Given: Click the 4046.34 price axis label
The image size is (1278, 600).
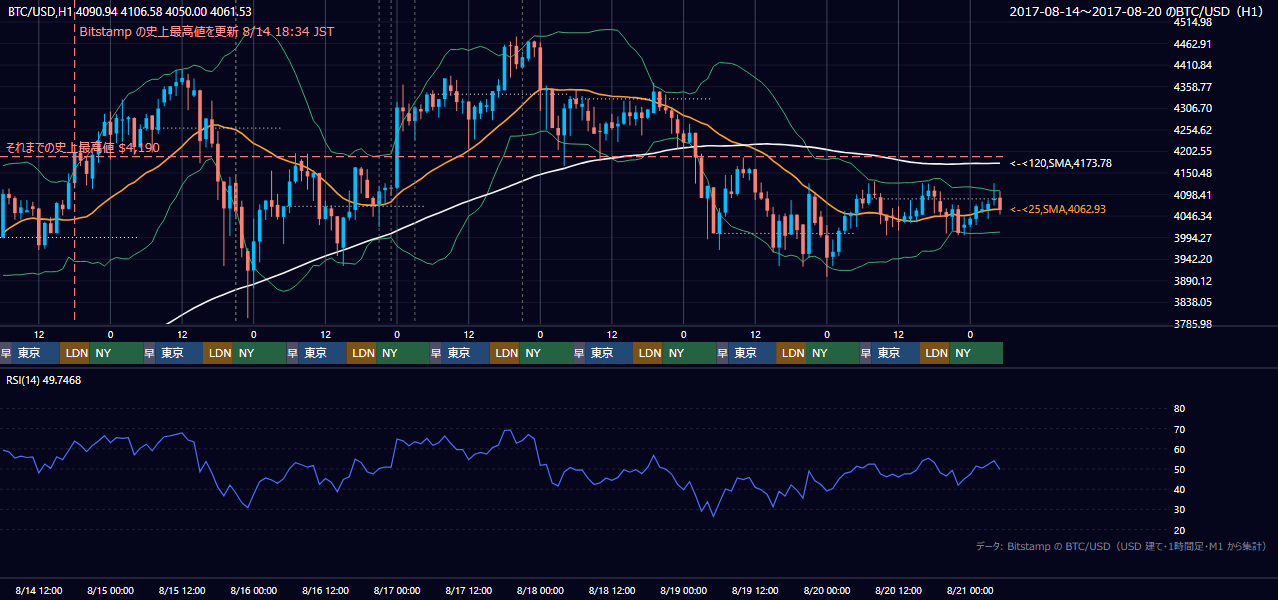Looking at the screenshot, I should pyautogui.click(x=1192, y=216).
